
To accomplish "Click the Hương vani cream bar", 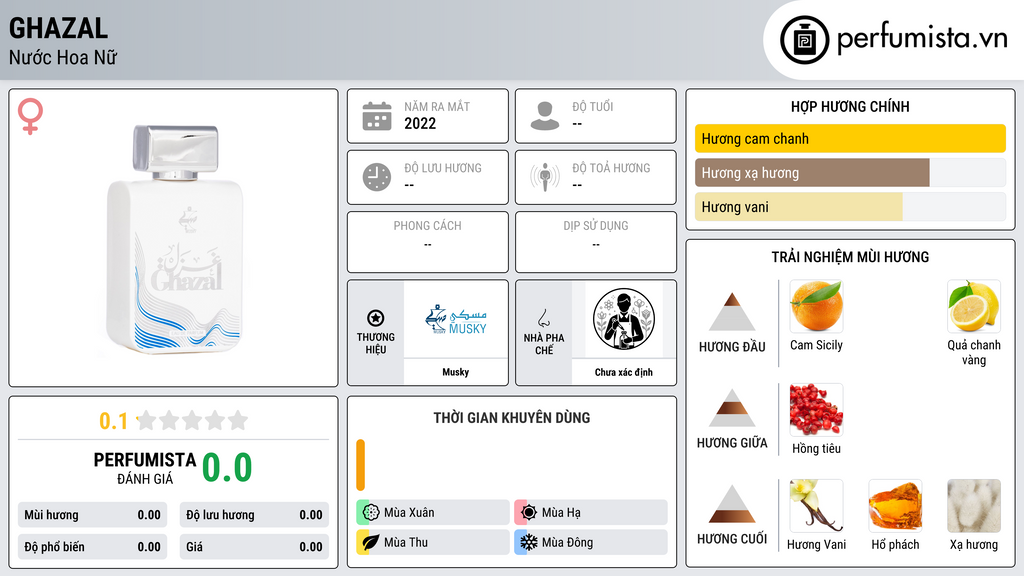I will [x=799, y=206].
